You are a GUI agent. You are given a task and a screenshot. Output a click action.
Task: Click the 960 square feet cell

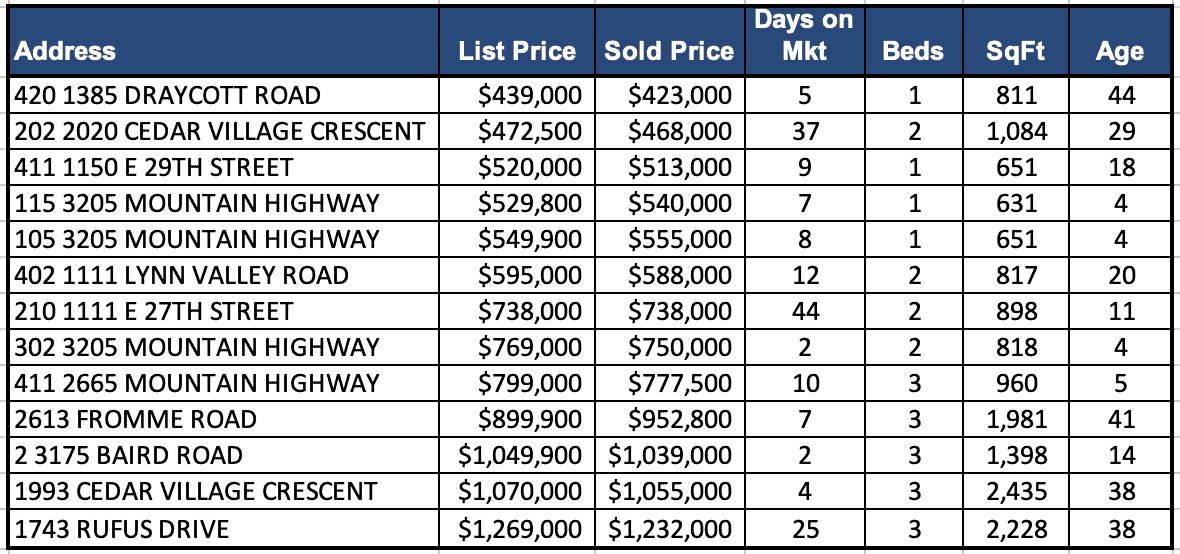1016,383
